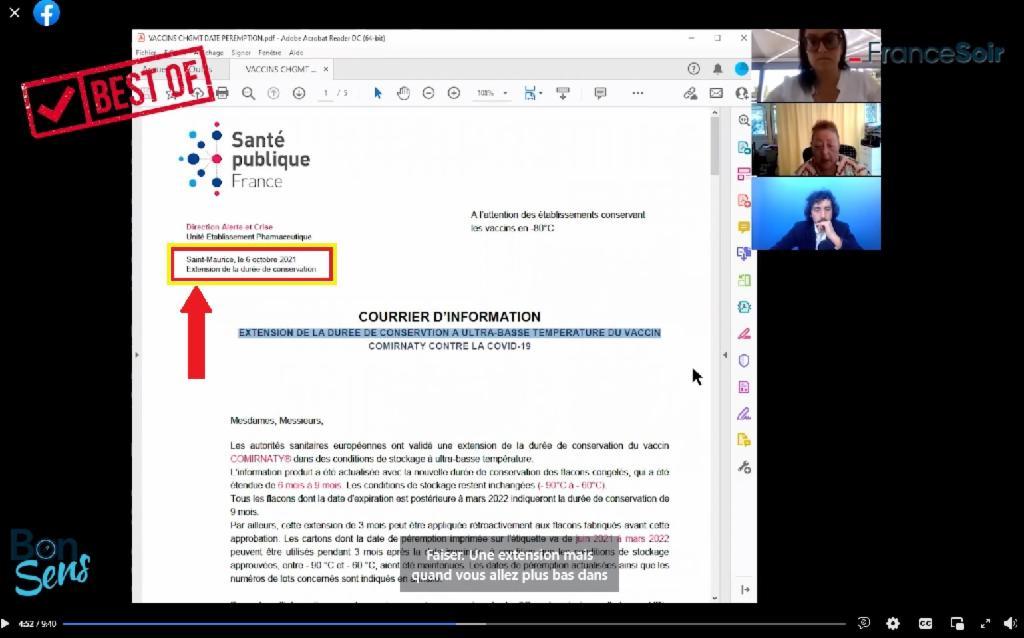Open the Facebook logo home link
Viewport: 1024px width, 638px height.
46,12
